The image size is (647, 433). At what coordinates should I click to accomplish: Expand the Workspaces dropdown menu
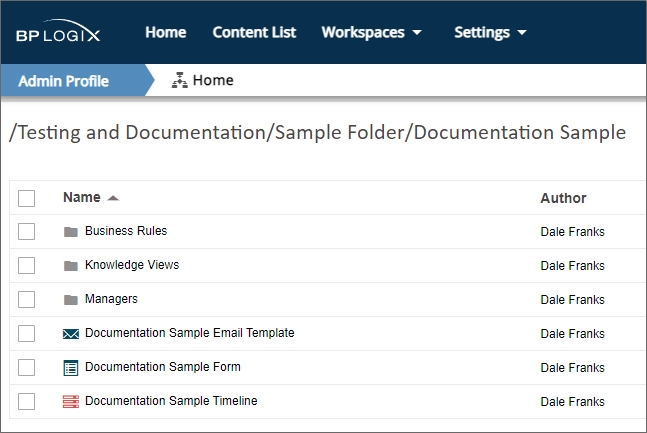tap(371, 33)
